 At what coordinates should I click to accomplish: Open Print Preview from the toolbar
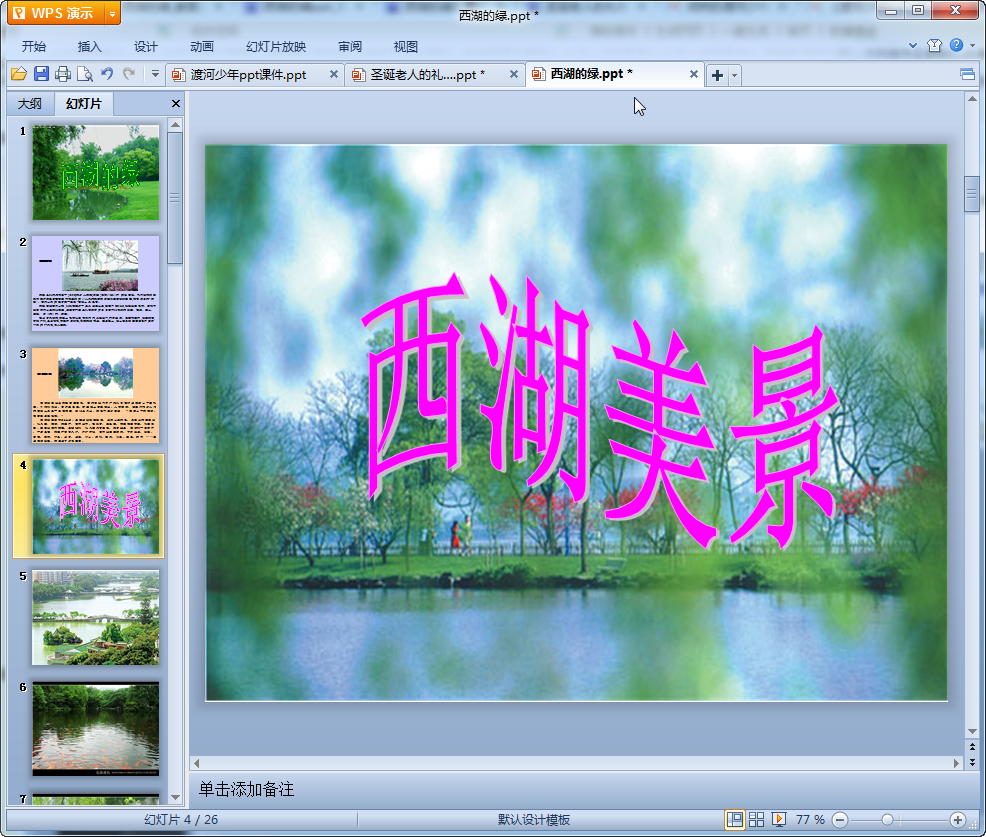85,74
